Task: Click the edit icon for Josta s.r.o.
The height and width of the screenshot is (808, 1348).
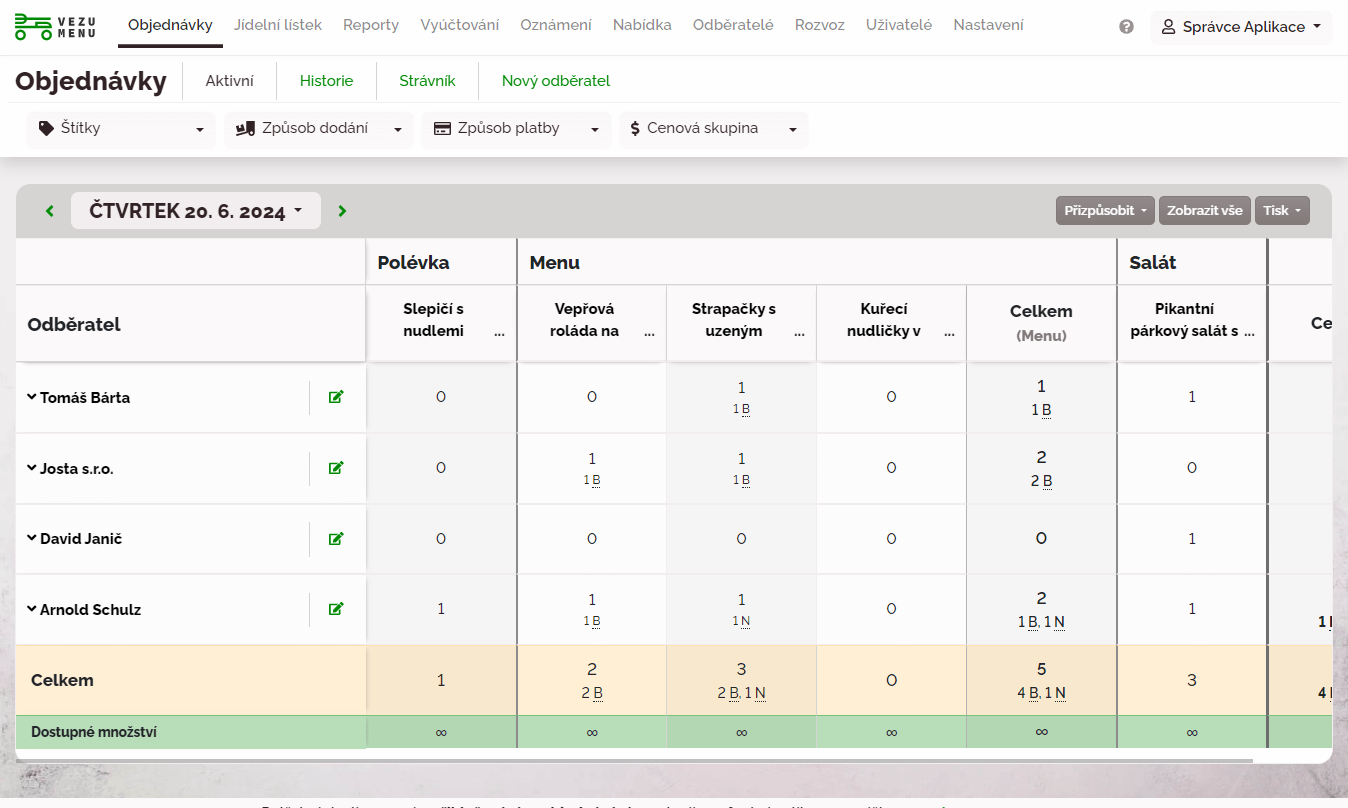Action: tap(336, 468)
